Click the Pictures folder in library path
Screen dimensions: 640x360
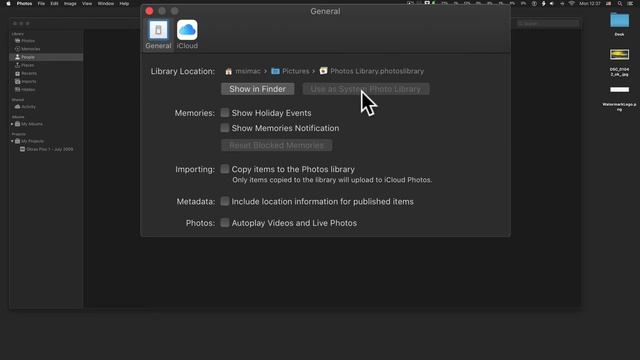click(x=290, y=71)
